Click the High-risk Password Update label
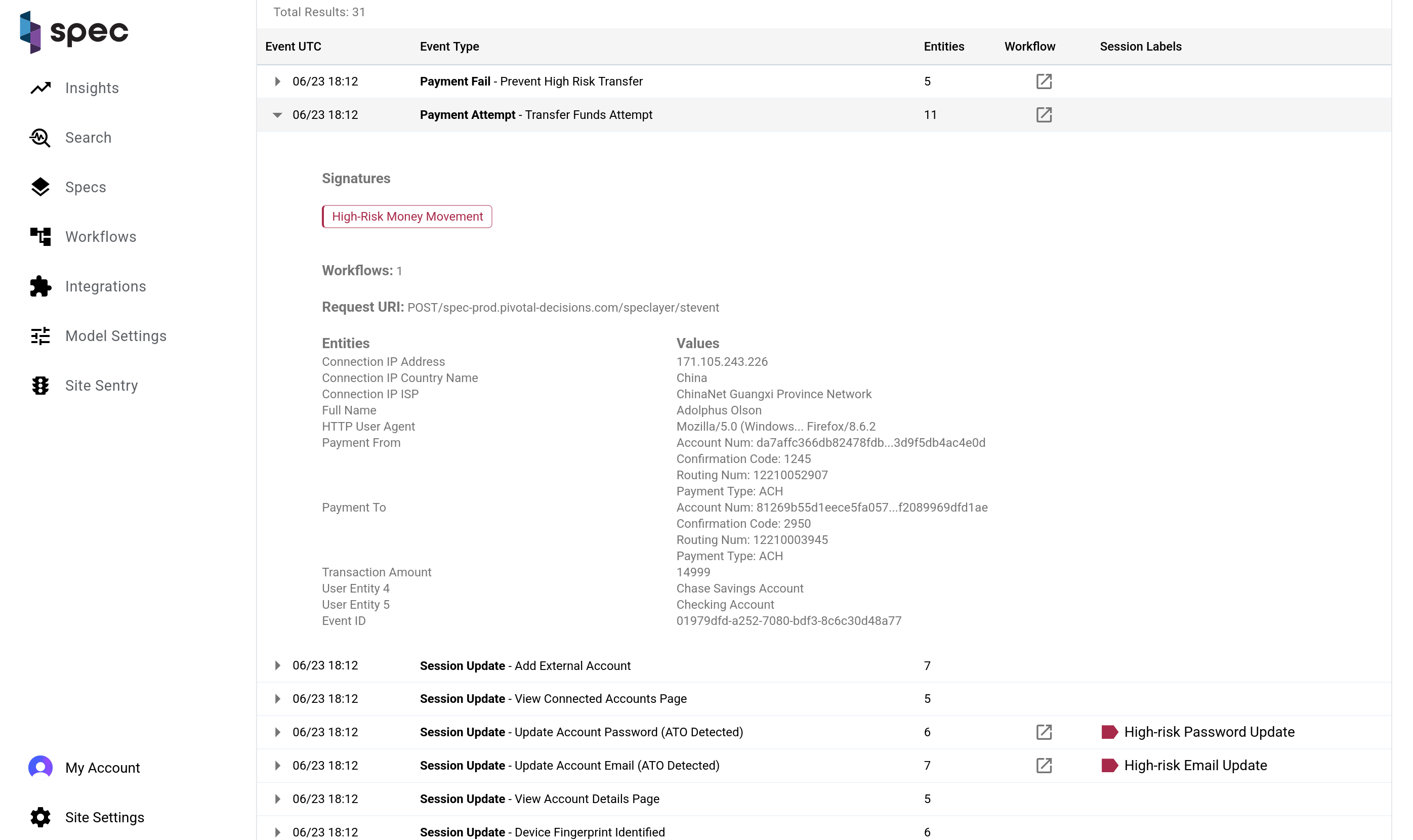The image size is (1413, 840). point(1209,732)
